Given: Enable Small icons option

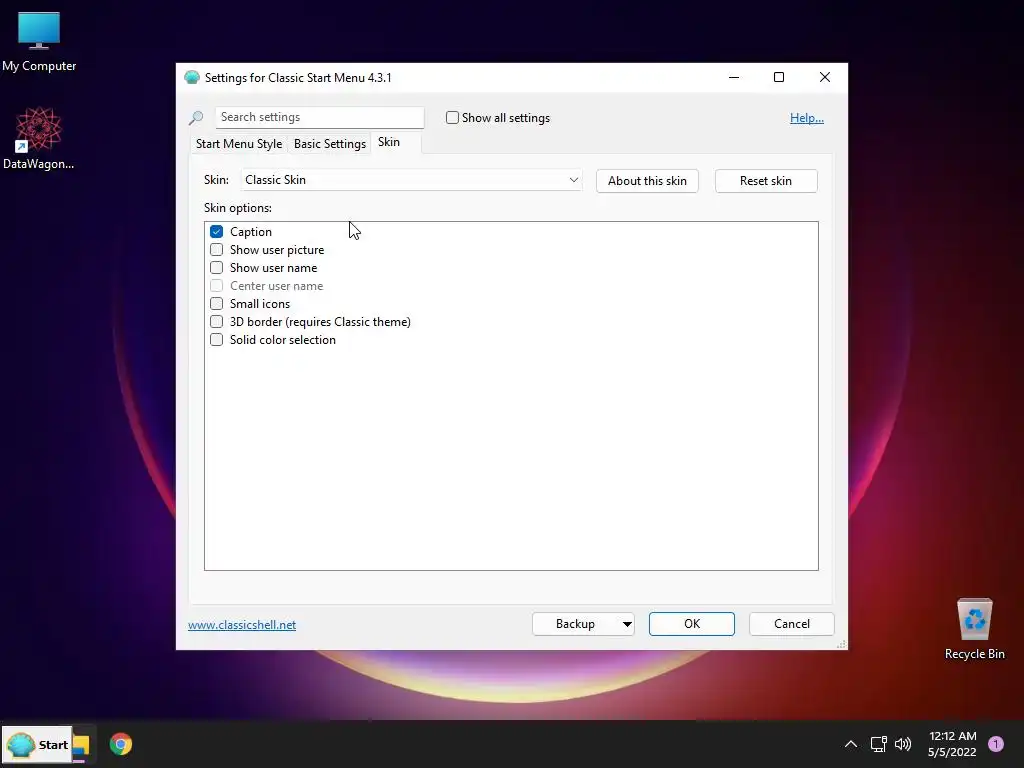Looking at the screenshot, I should tap(216, 304).
